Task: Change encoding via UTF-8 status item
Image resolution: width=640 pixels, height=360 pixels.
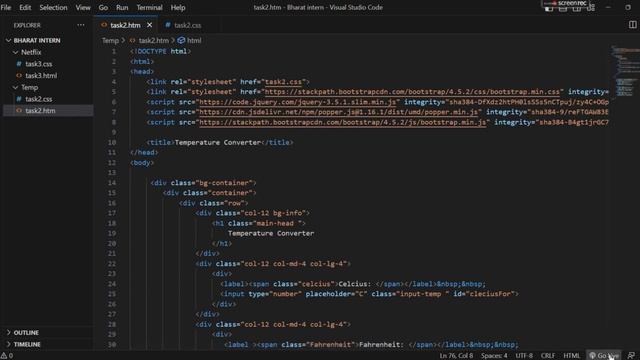Action: (524, 356)
